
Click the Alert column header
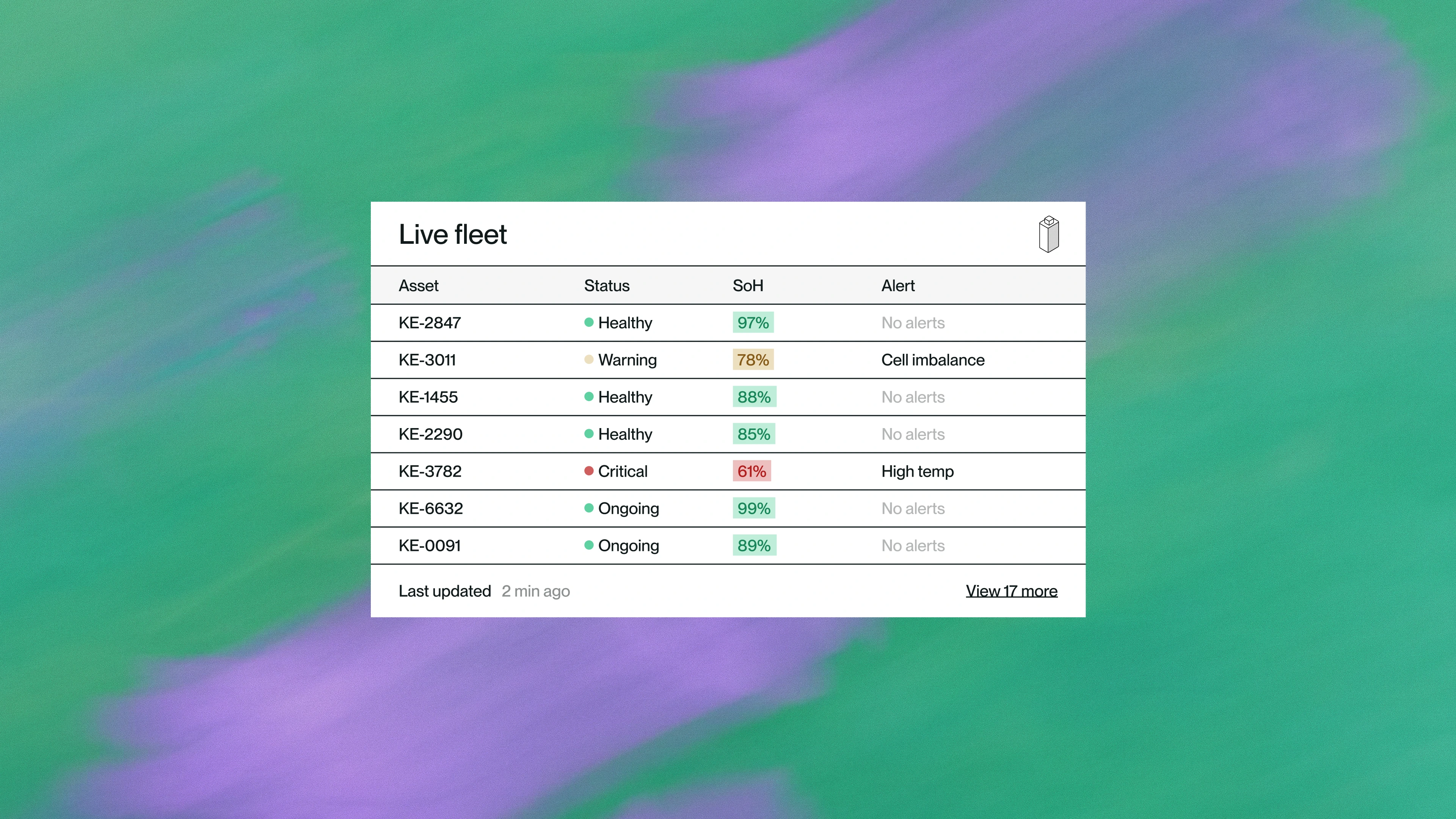pyautogui.click(x=897, y=286)
